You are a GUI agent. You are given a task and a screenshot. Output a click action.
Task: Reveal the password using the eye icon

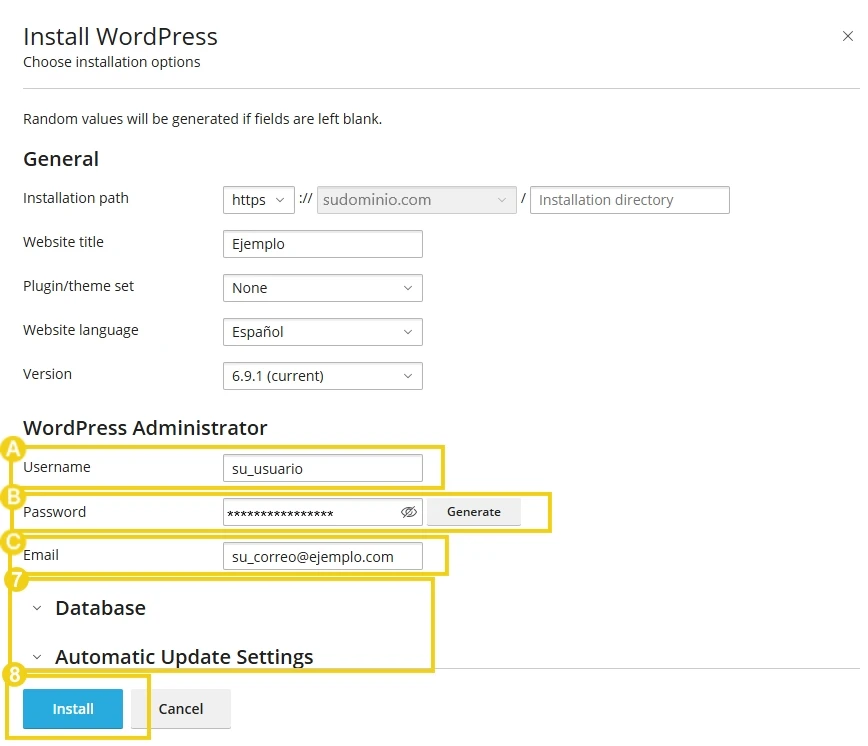(x=409, y=512)
